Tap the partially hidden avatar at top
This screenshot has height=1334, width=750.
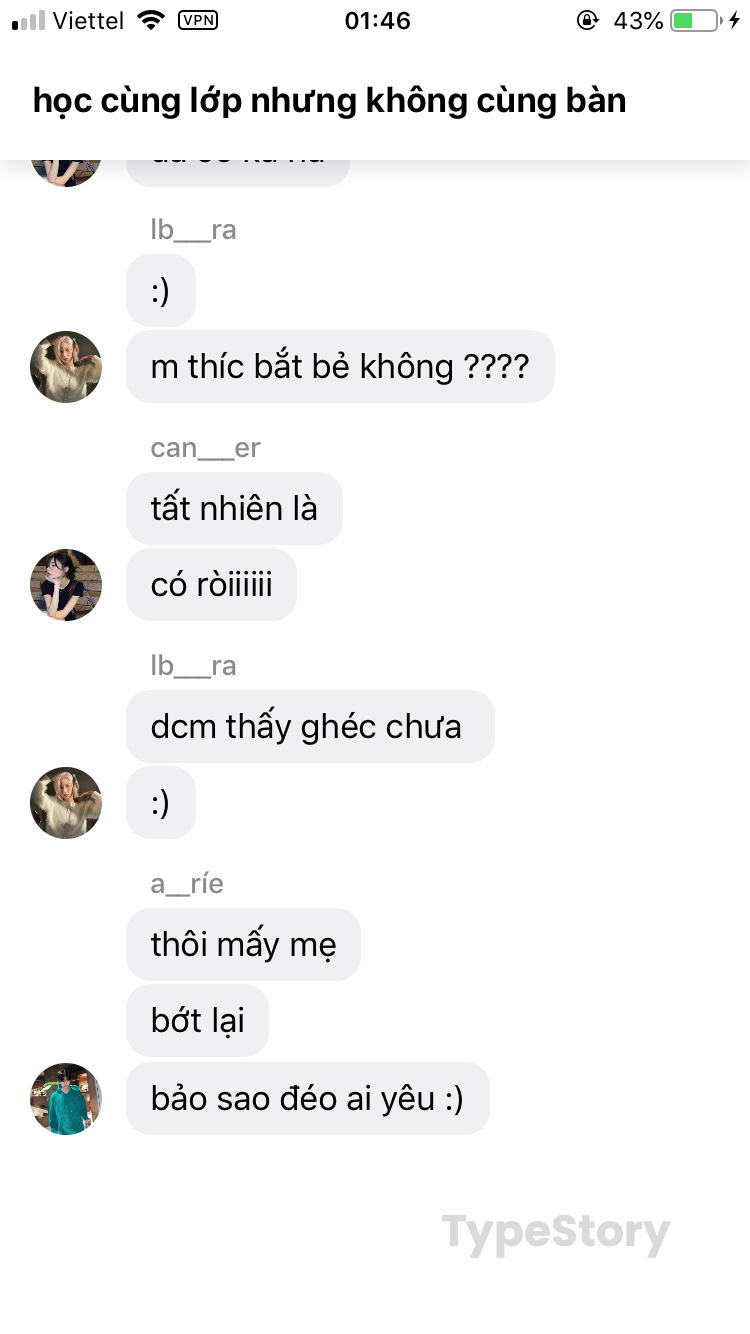tap(66, 172)
